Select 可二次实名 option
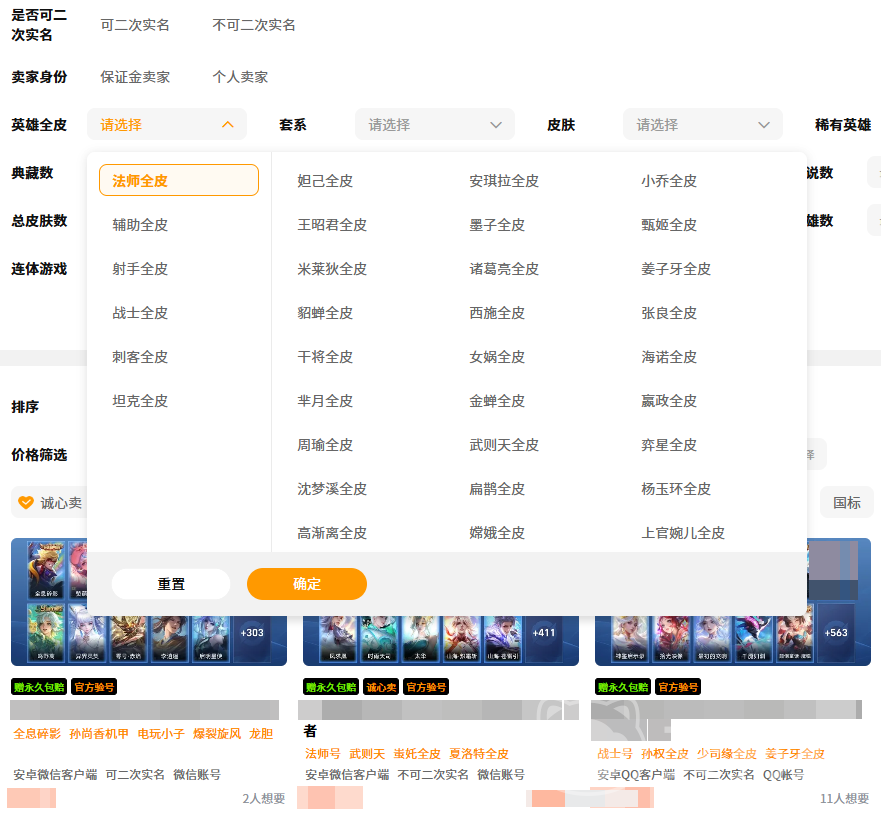 135,25
